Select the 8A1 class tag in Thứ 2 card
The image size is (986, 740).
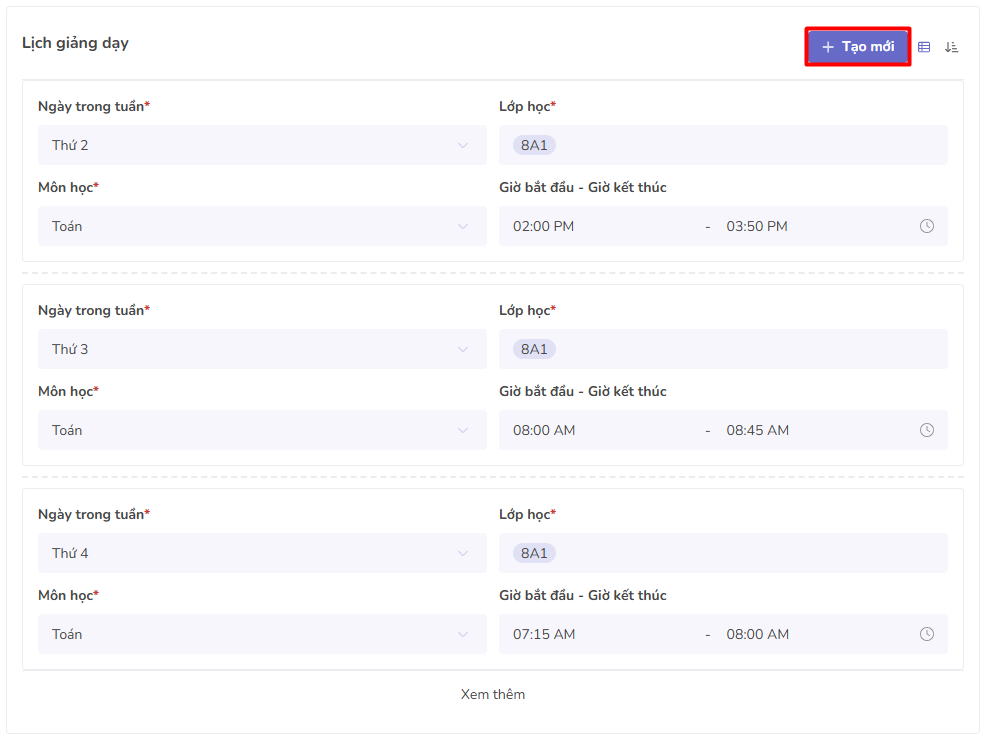point(534,145)
